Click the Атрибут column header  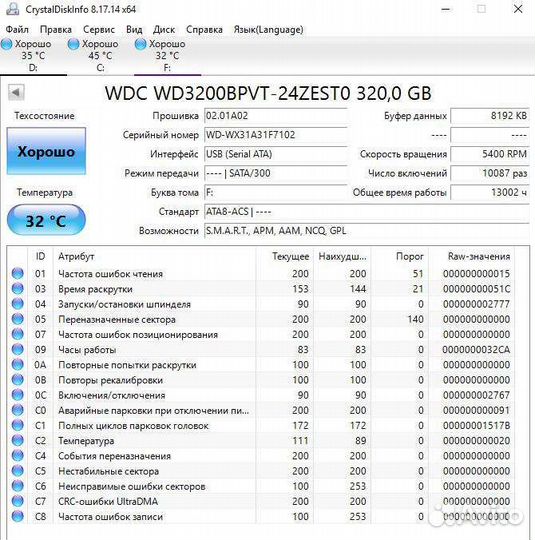tap(154, 256)
